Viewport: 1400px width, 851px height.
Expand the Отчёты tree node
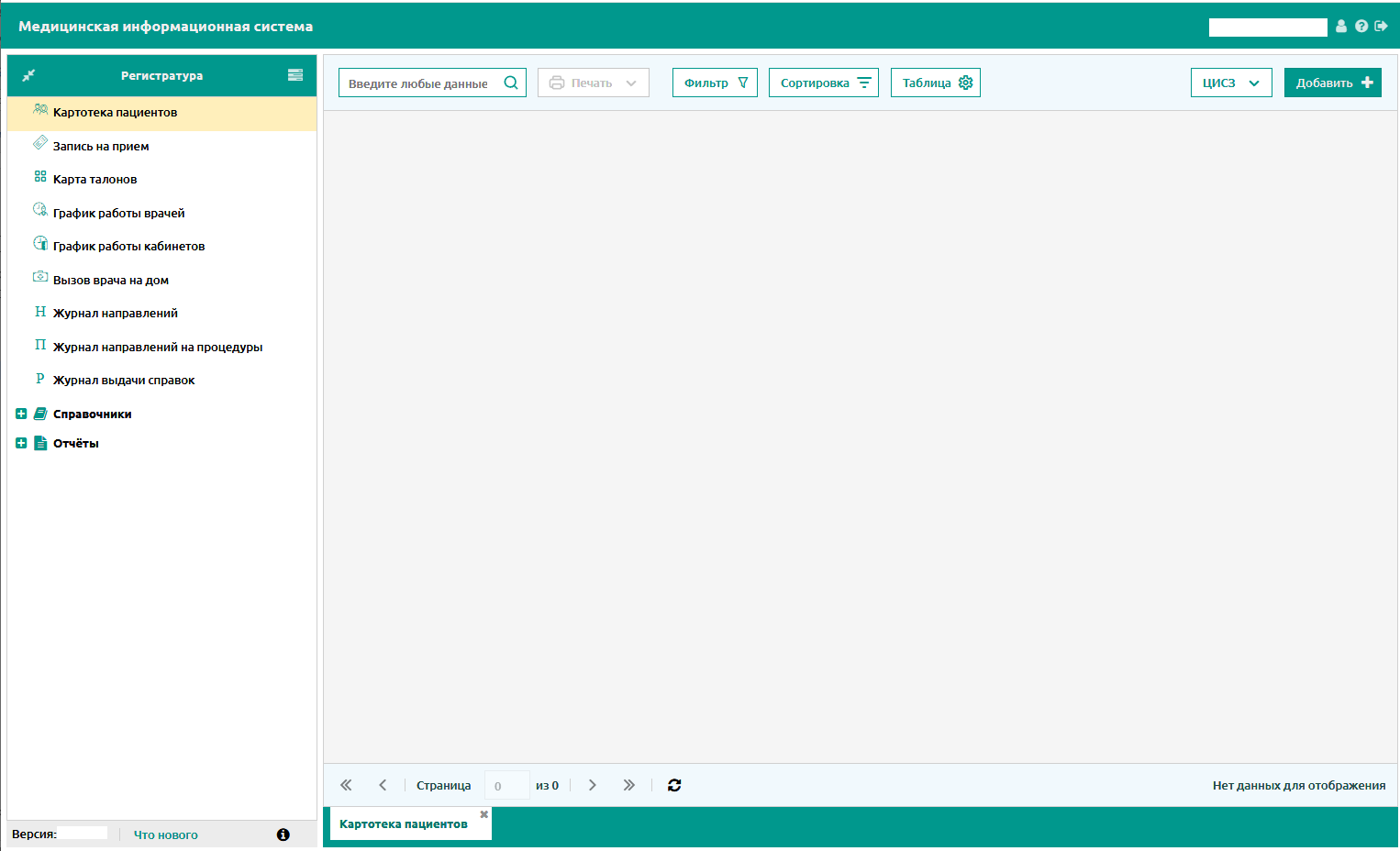(21, 443)
